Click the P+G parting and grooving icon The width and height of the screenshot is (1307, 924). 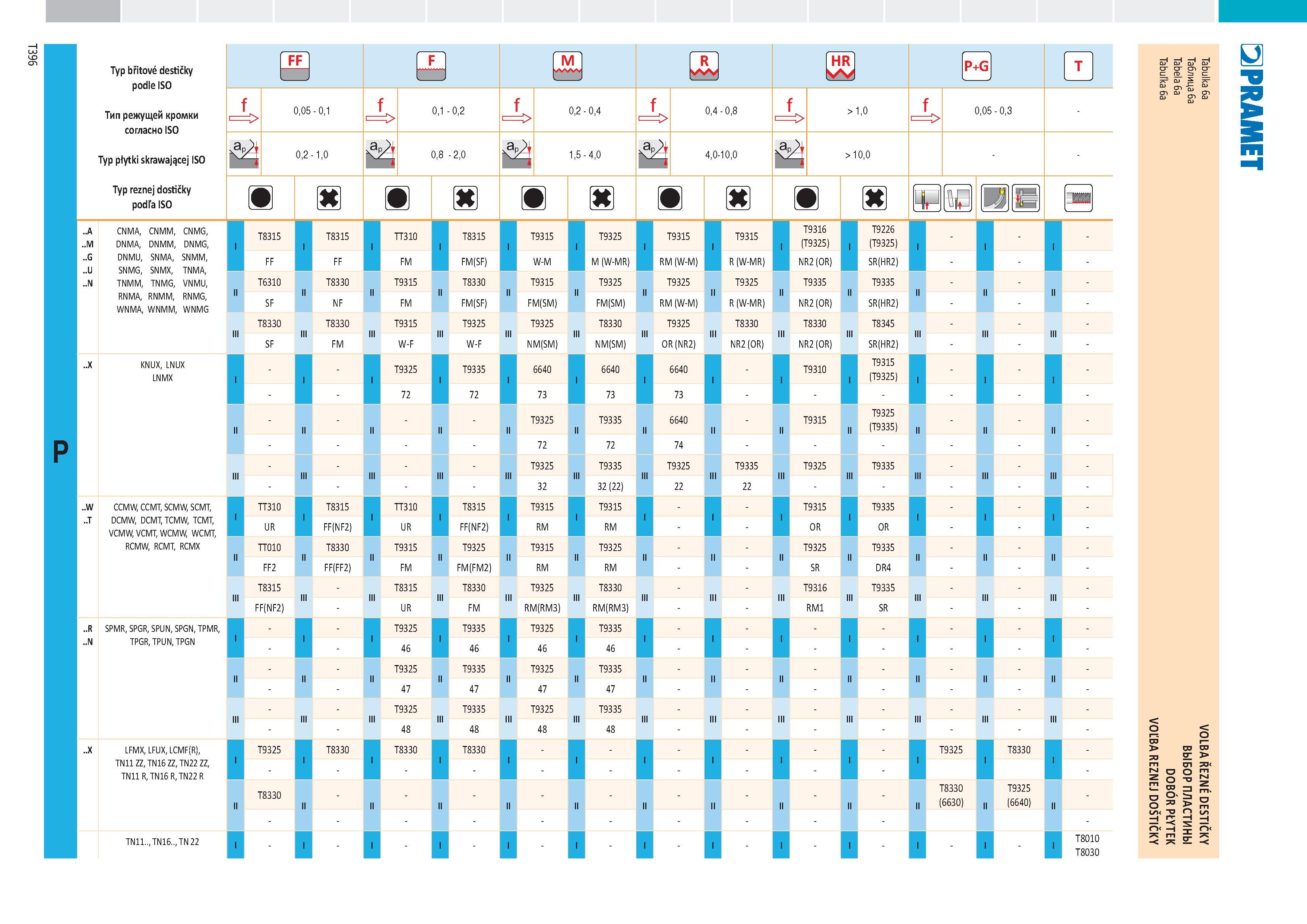(x=976, y=66)
